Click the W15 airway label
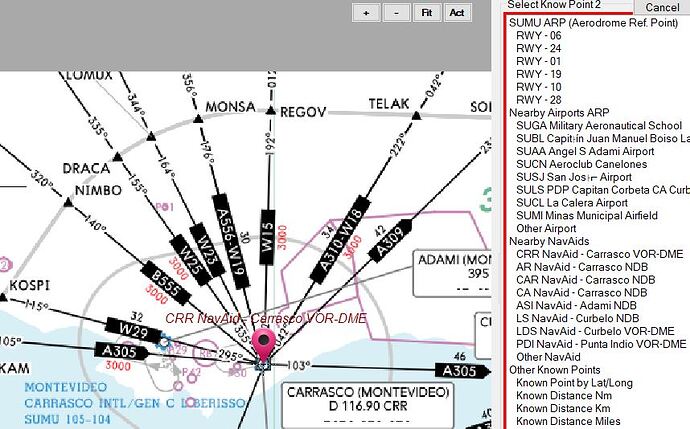This screenshot has height=429, width=690. point(267,237)
